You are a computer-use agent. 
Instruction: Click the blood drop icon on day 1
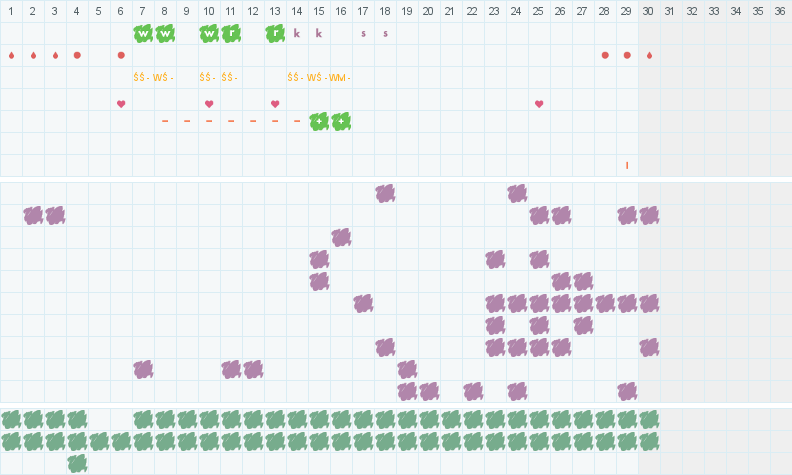[x=11, y=55]
